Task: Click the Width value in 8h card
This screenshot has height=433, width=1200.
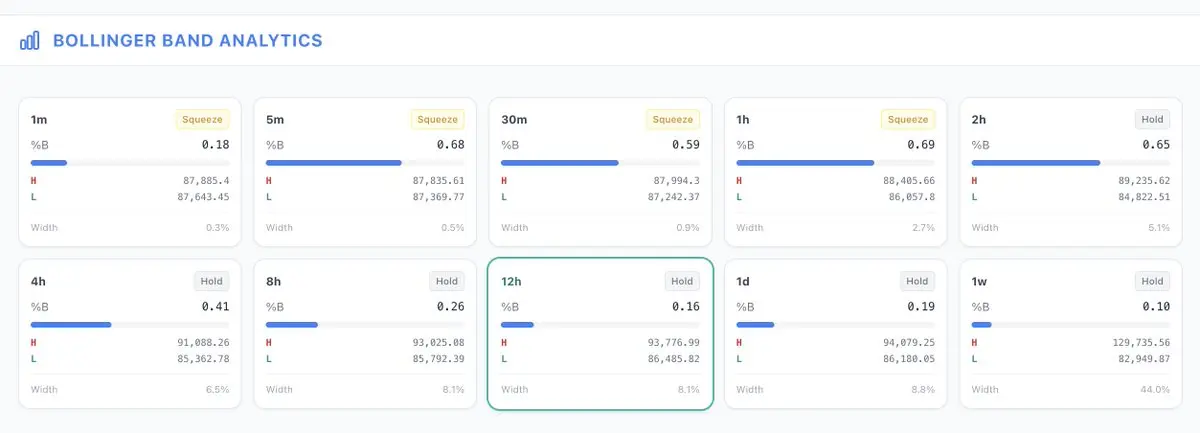Action: [453, 389]
